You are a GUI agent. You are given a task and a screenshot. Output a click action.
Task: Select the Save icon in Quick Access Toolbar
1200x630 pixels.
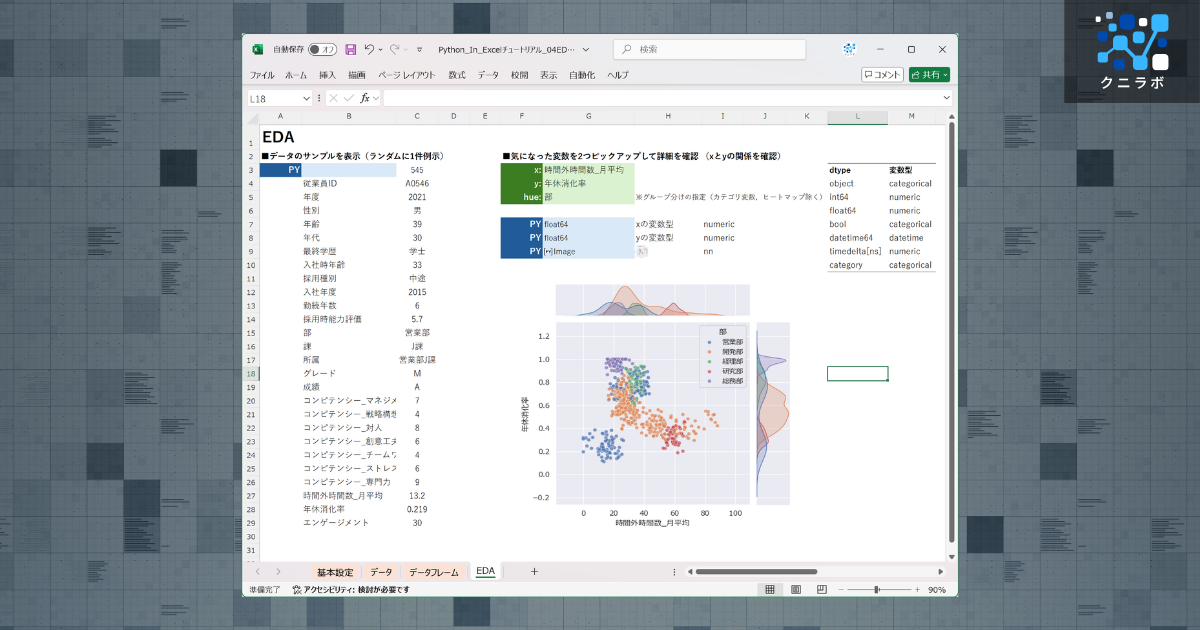tap(352, 48)
